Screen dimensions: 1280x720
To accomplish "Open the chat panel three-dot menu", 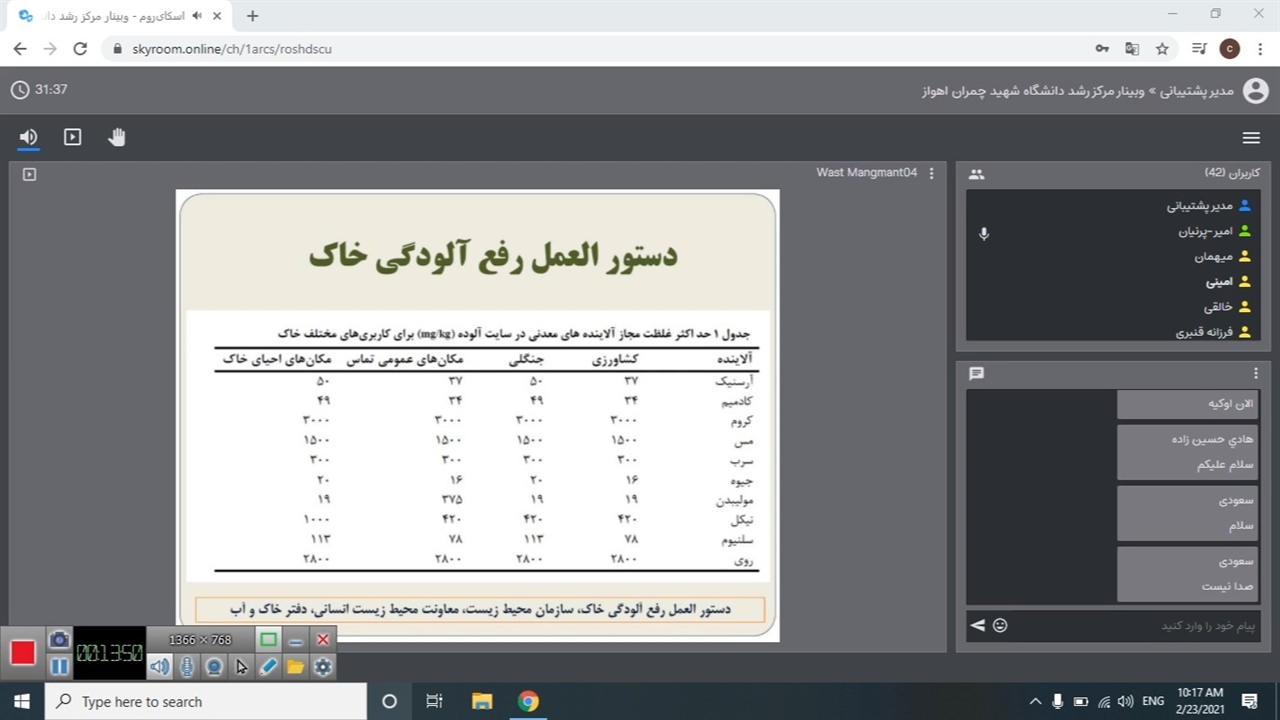I will click(1256, 373).
